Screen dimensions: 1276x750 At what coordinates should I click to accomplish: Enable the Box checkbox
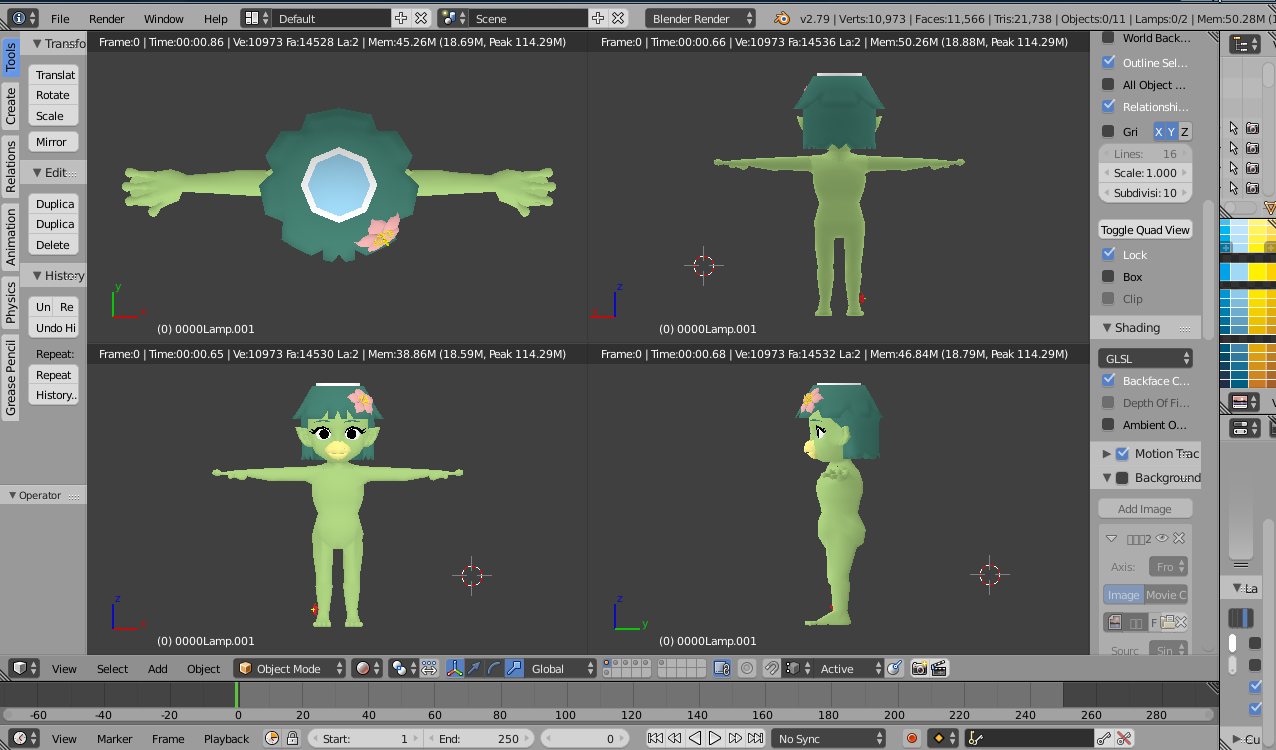point(1108,277)
